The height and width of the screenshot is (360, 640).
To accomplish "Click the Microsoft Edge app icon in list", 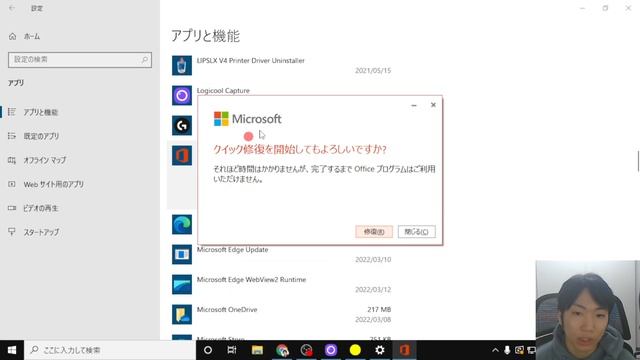I will pos(182,224).
